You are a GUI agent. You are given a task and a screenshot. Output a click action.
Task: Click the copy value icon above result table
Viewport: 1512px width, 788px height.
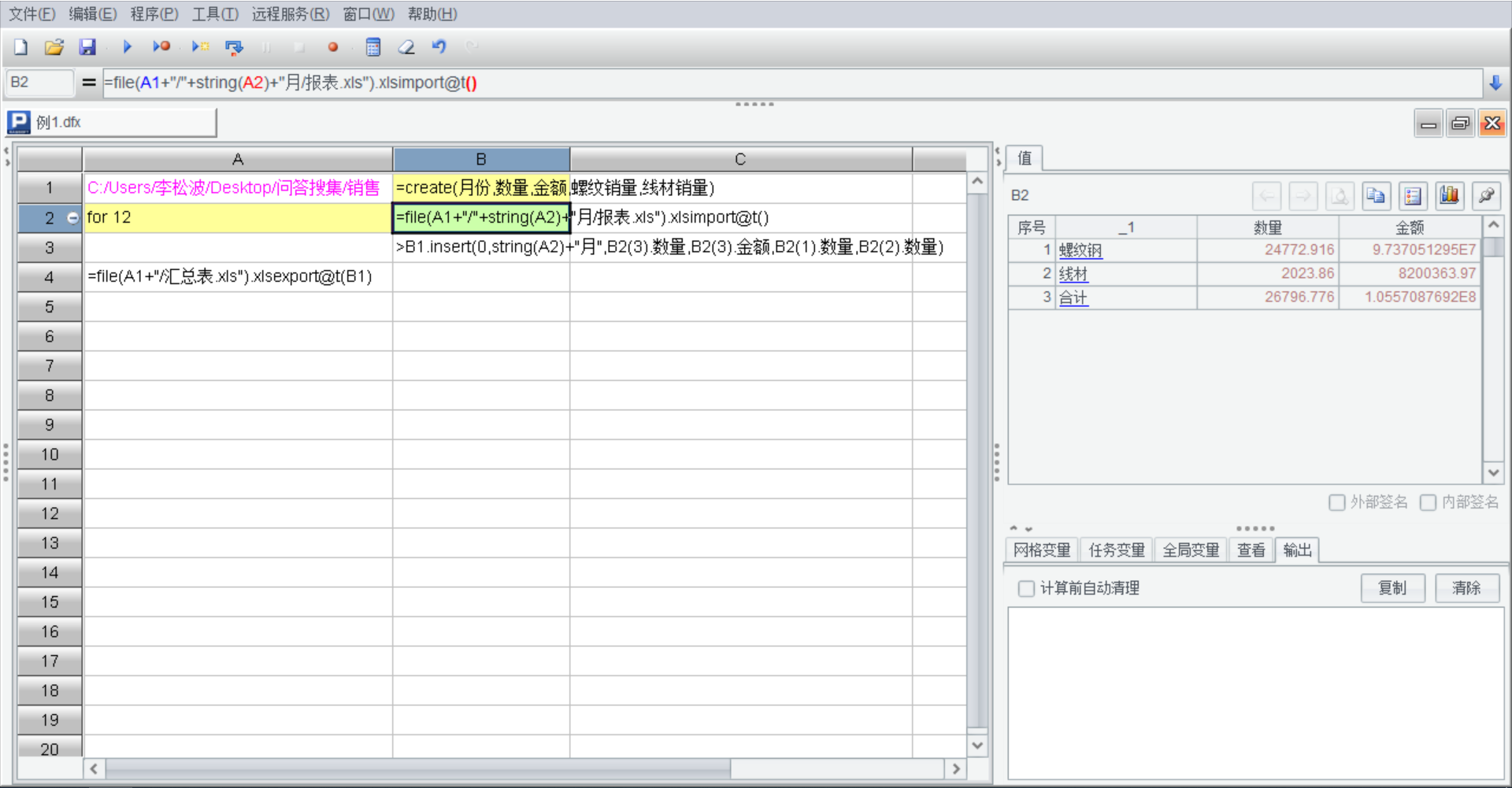pyautogui.click(x=1376, y=195)
